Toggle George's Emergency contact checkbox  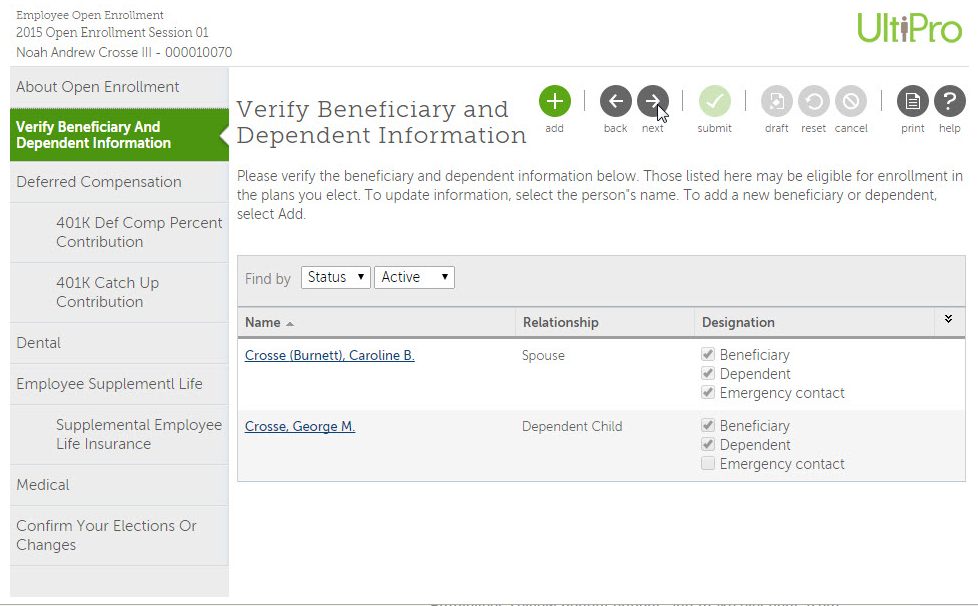(708, 464)
